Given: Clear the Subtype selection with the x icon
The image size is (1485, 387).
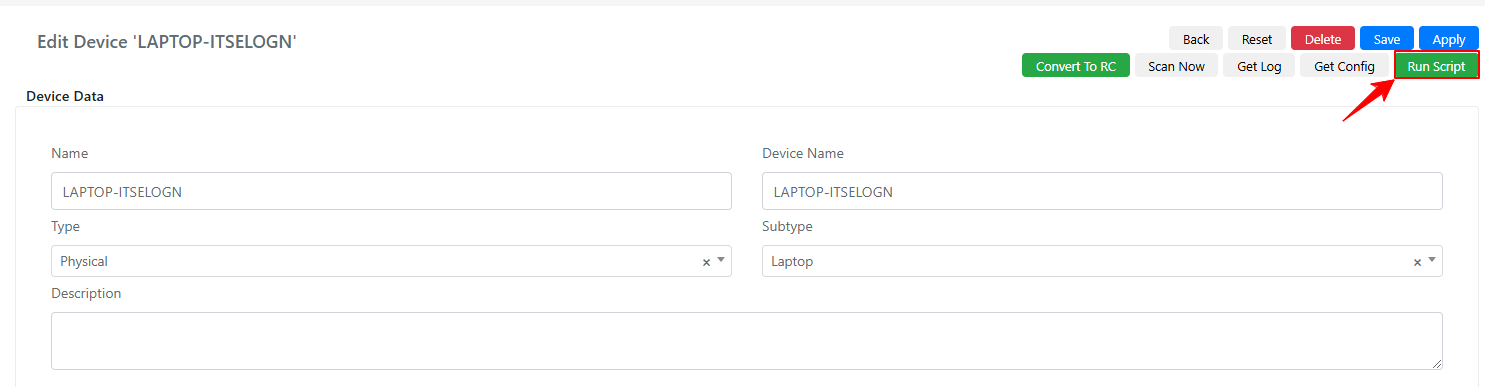Looking at the screenshot, I should coord(1417,262).
